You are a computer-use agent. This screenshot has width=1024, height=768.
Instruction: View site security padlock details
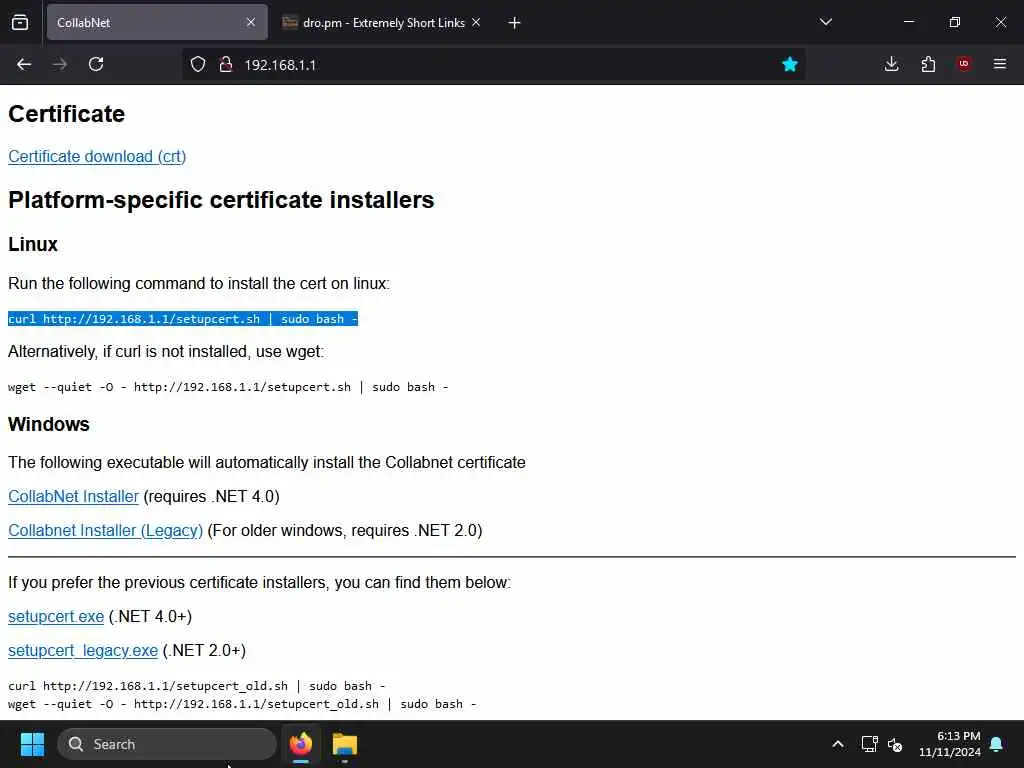pyautogui.click(x=226, y=64)
